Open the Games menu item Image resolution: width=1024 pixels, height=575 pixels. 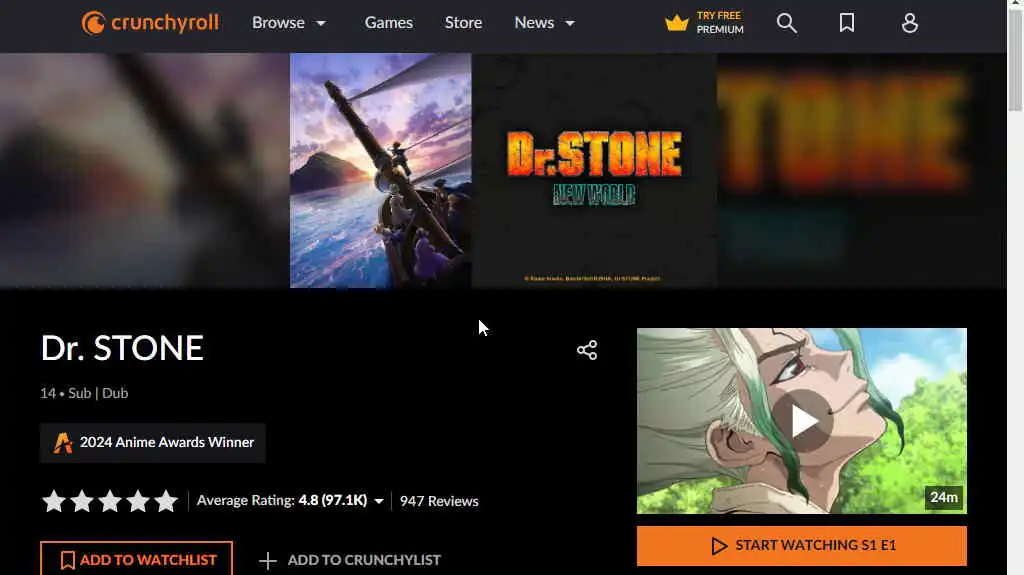coord(389,23)
